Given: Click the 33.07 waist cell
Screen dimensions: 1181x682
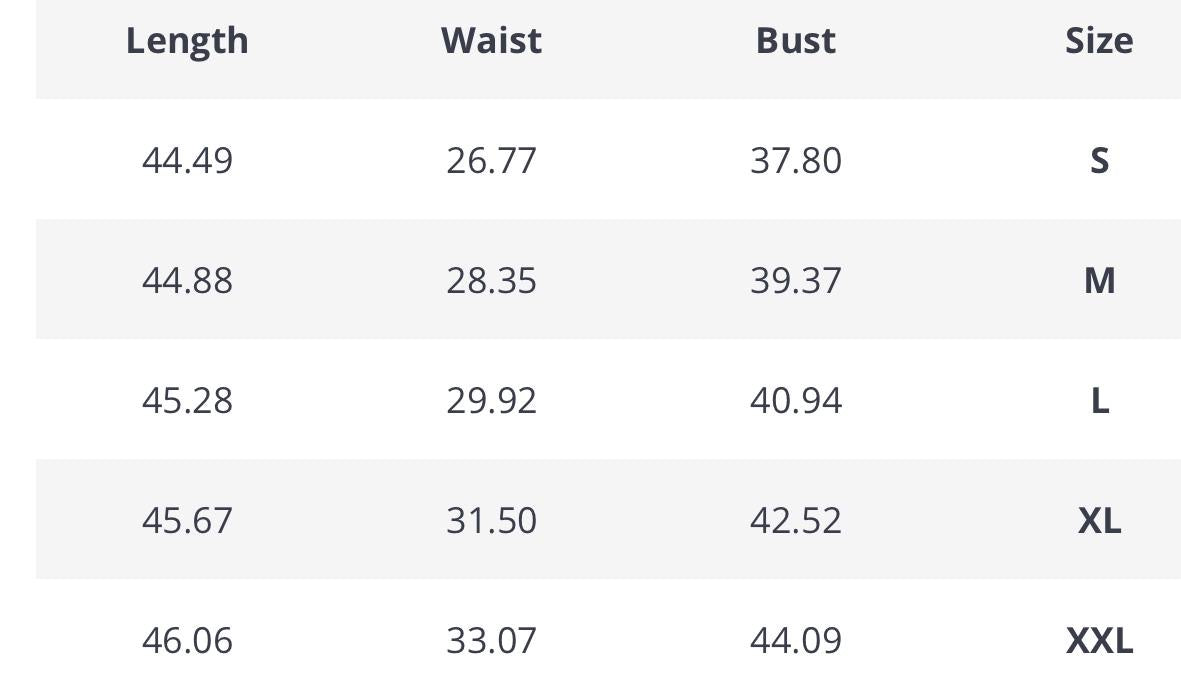Looking at the screenshot, I should pyautogui.click(x=491, y=640).
